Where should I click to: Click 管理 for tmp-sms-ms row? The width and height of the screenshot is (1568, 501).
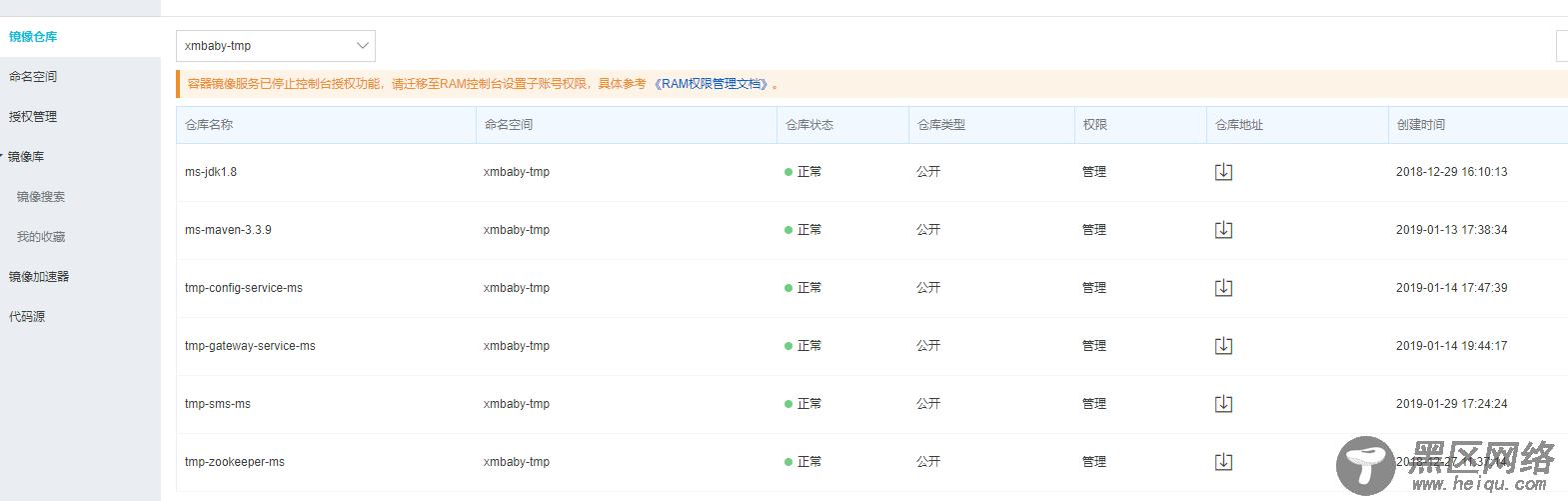1094,404
